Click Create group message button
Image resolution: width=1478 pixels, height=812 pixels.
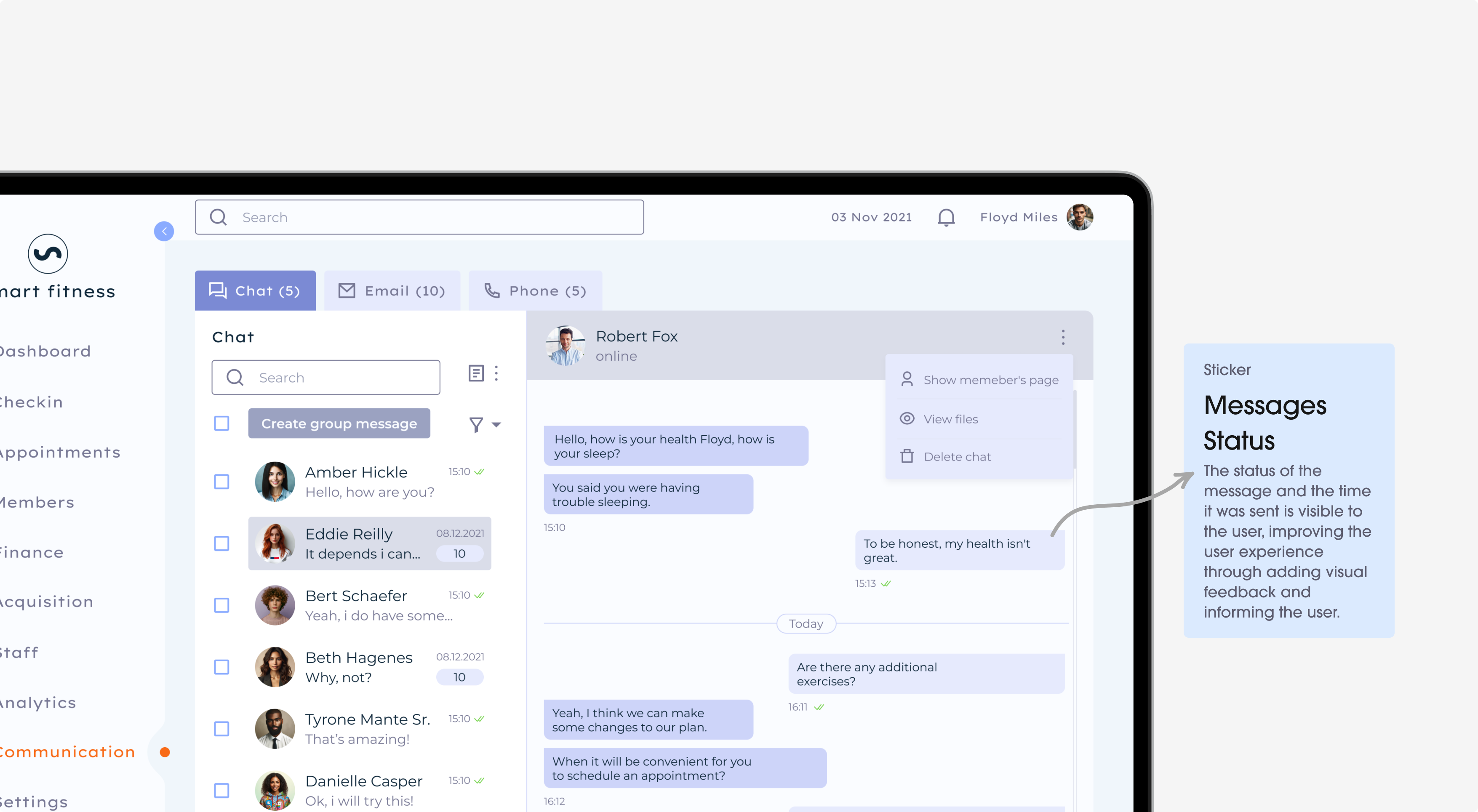[339, 423]
